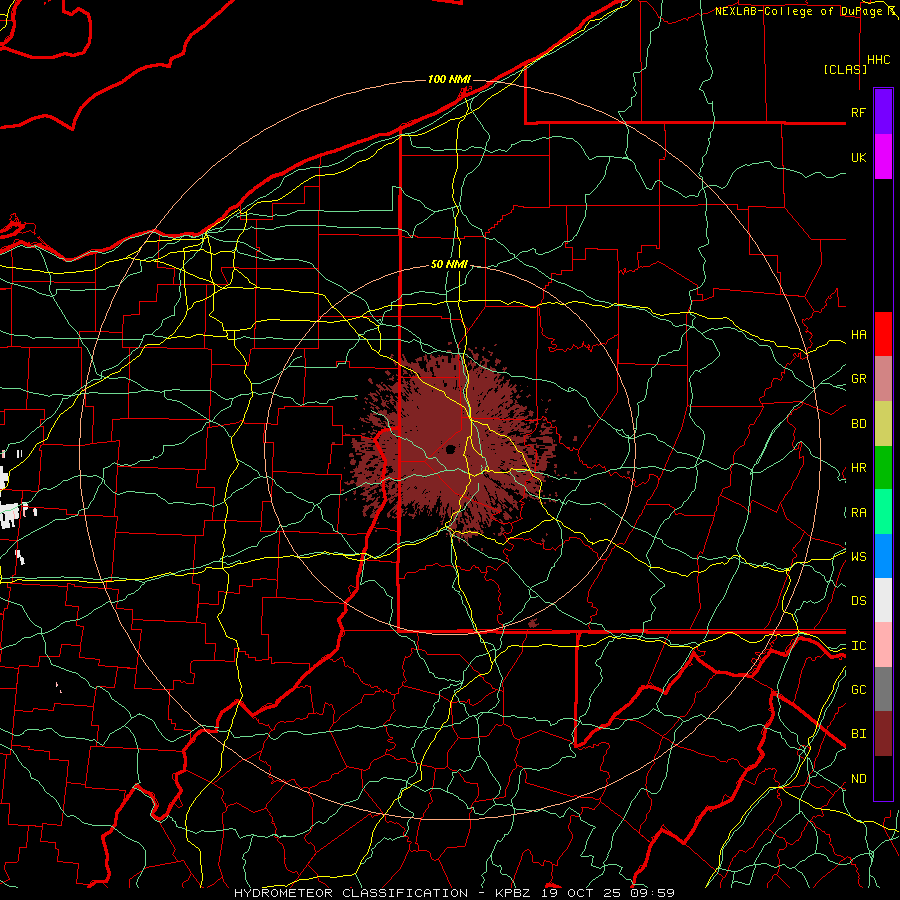Click the white DS legend swatch
900x900 pixels.
[883, 600]
